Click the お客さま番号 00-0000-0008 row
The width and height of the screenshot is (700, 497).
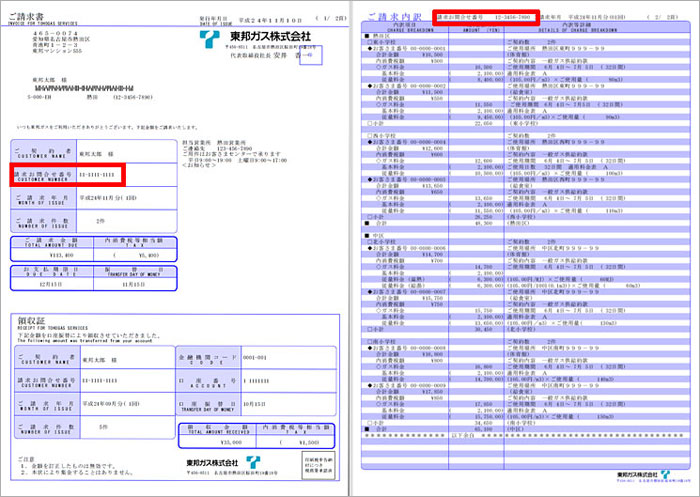[x=525, y=348]
